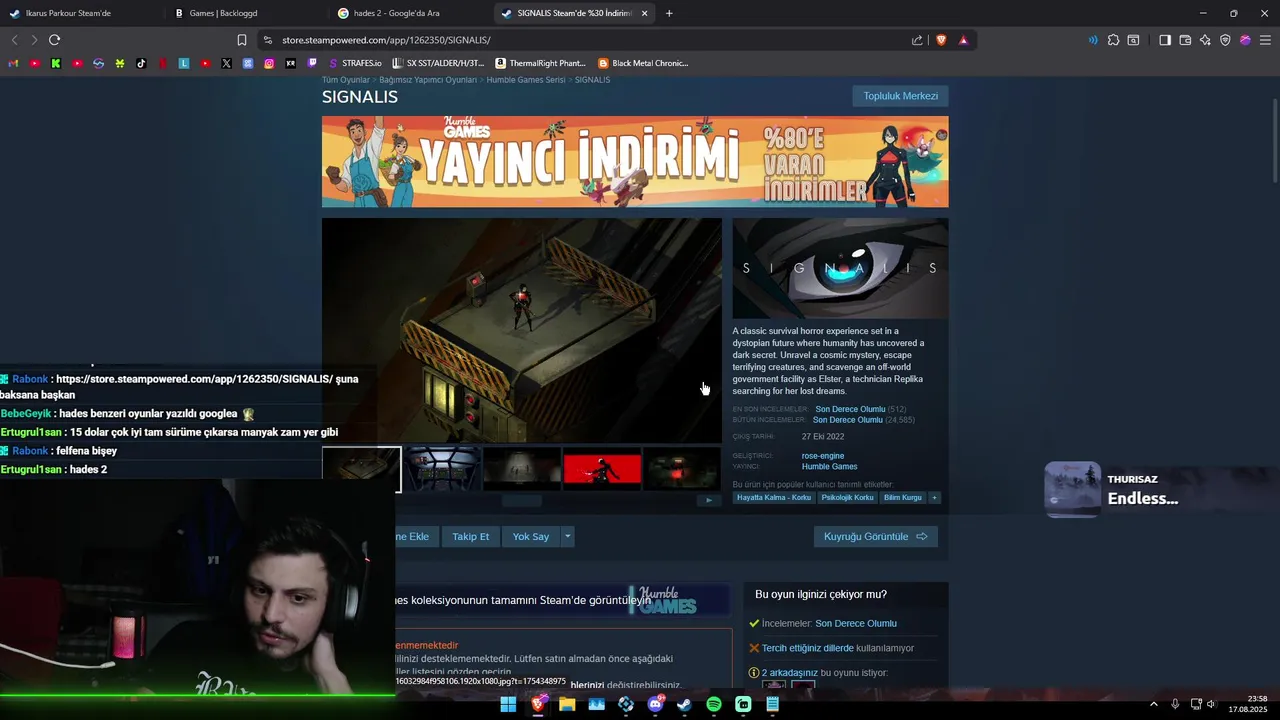Open dropdown arrow next to Yok Say
The height and width of the screenshot is (720, 1280).
pyautogui.click(x=567, y=537)
